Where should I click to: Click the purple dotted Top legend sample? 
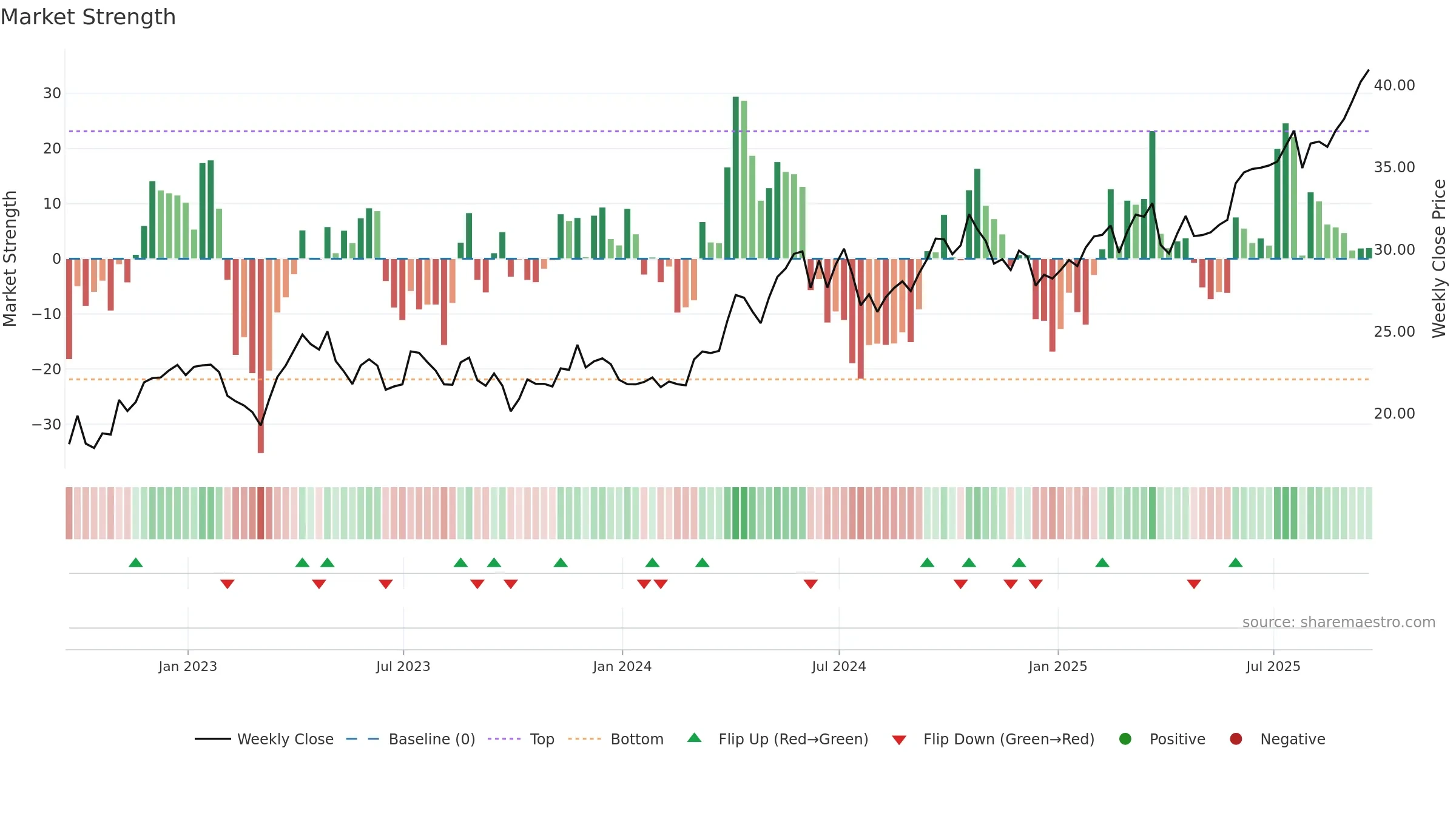[x=504, y=739]
